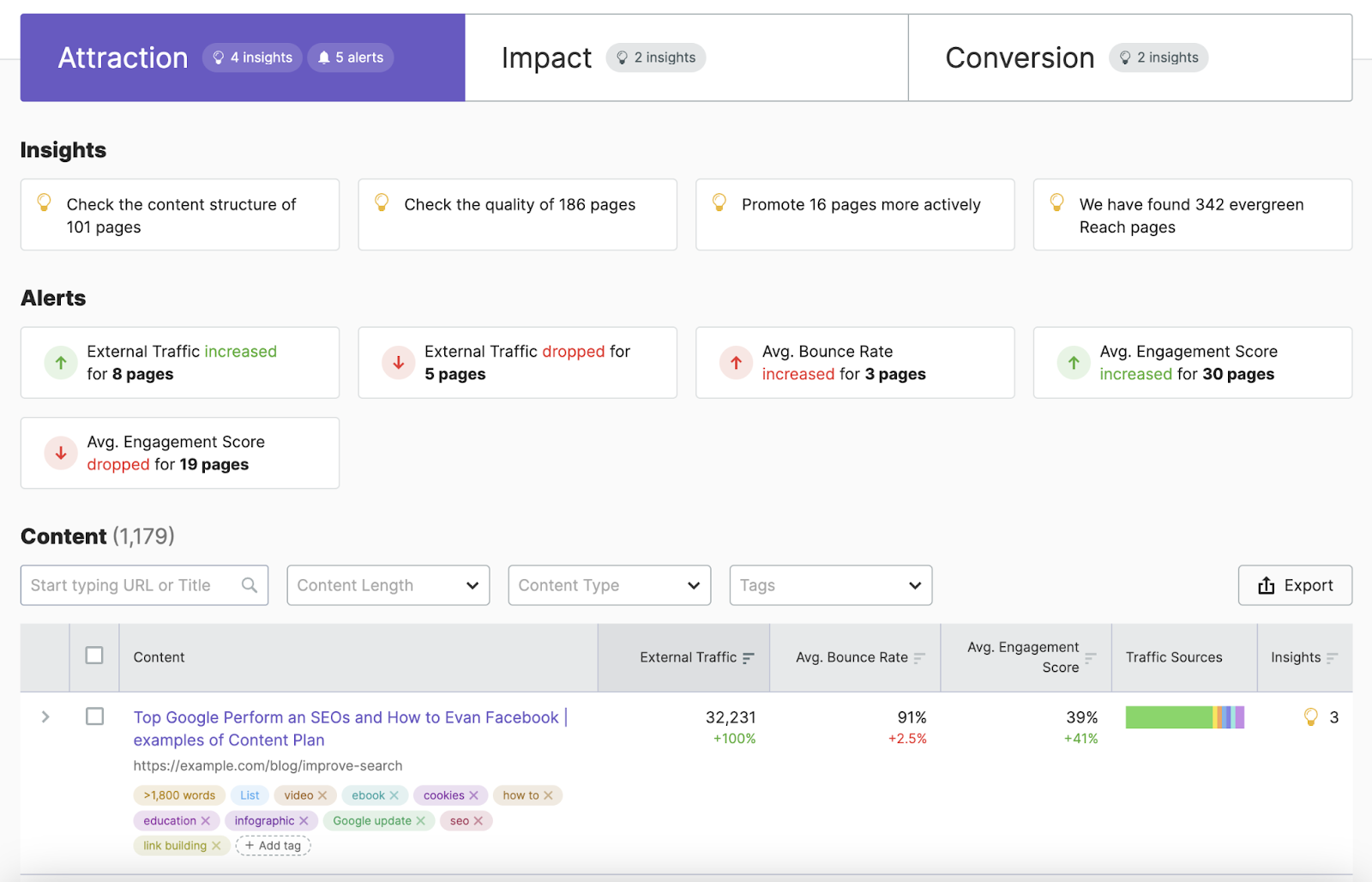This screenshot has width=1372, height=882.
Task: Click the red down arrow on Engagement Score dropped alert
Action: coord(60,452)
